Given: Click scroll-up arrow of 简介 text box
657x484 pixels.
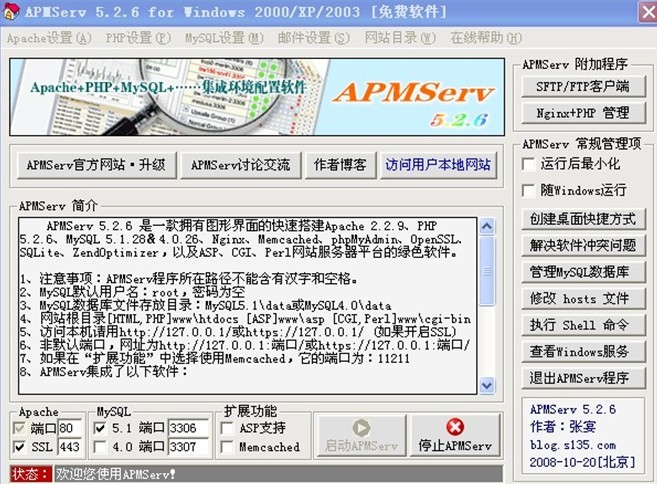Looking at the screenshot, I should tap(487, 227).
